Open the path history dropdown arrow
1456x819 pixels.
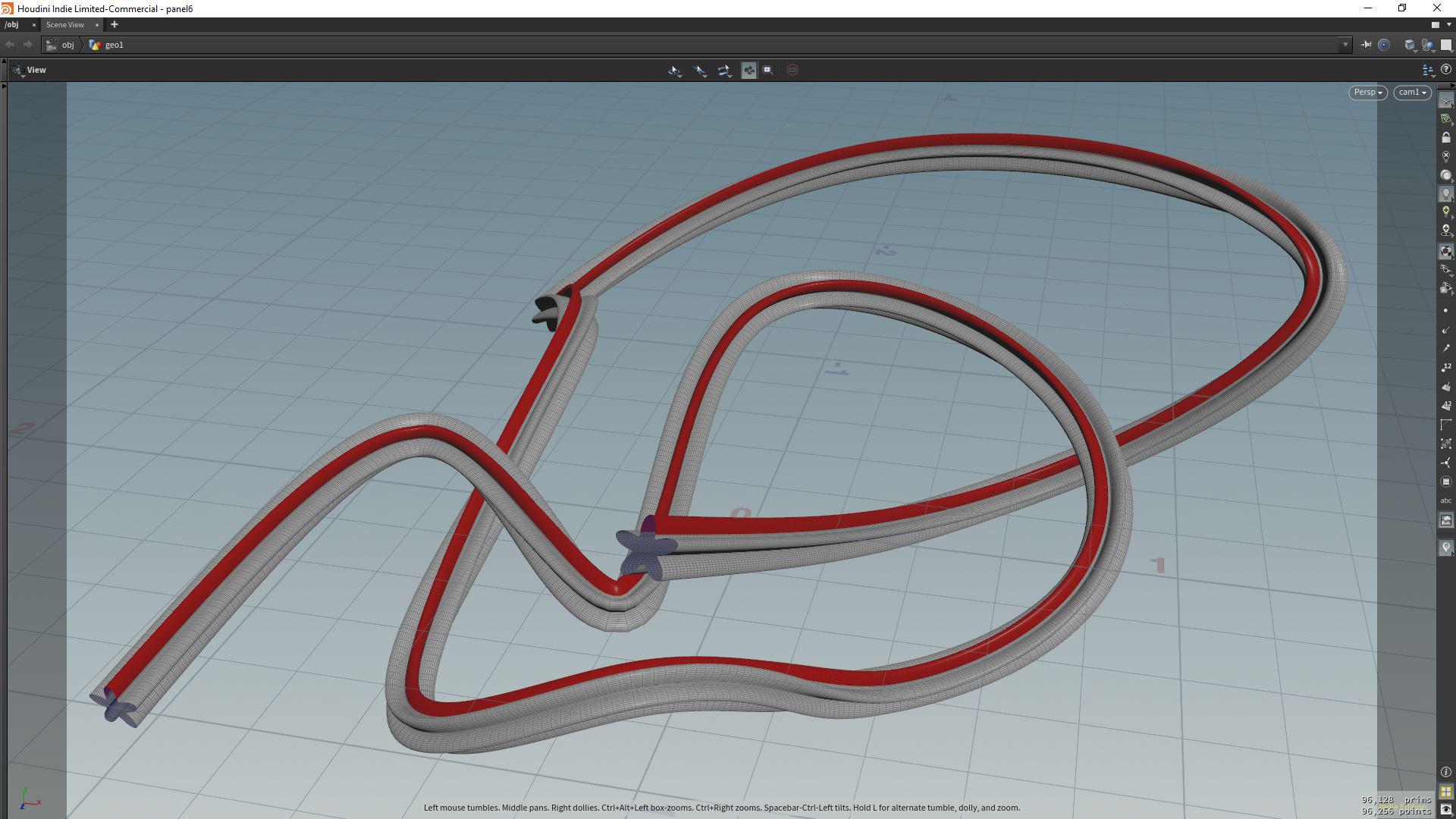coord(1346,45)
